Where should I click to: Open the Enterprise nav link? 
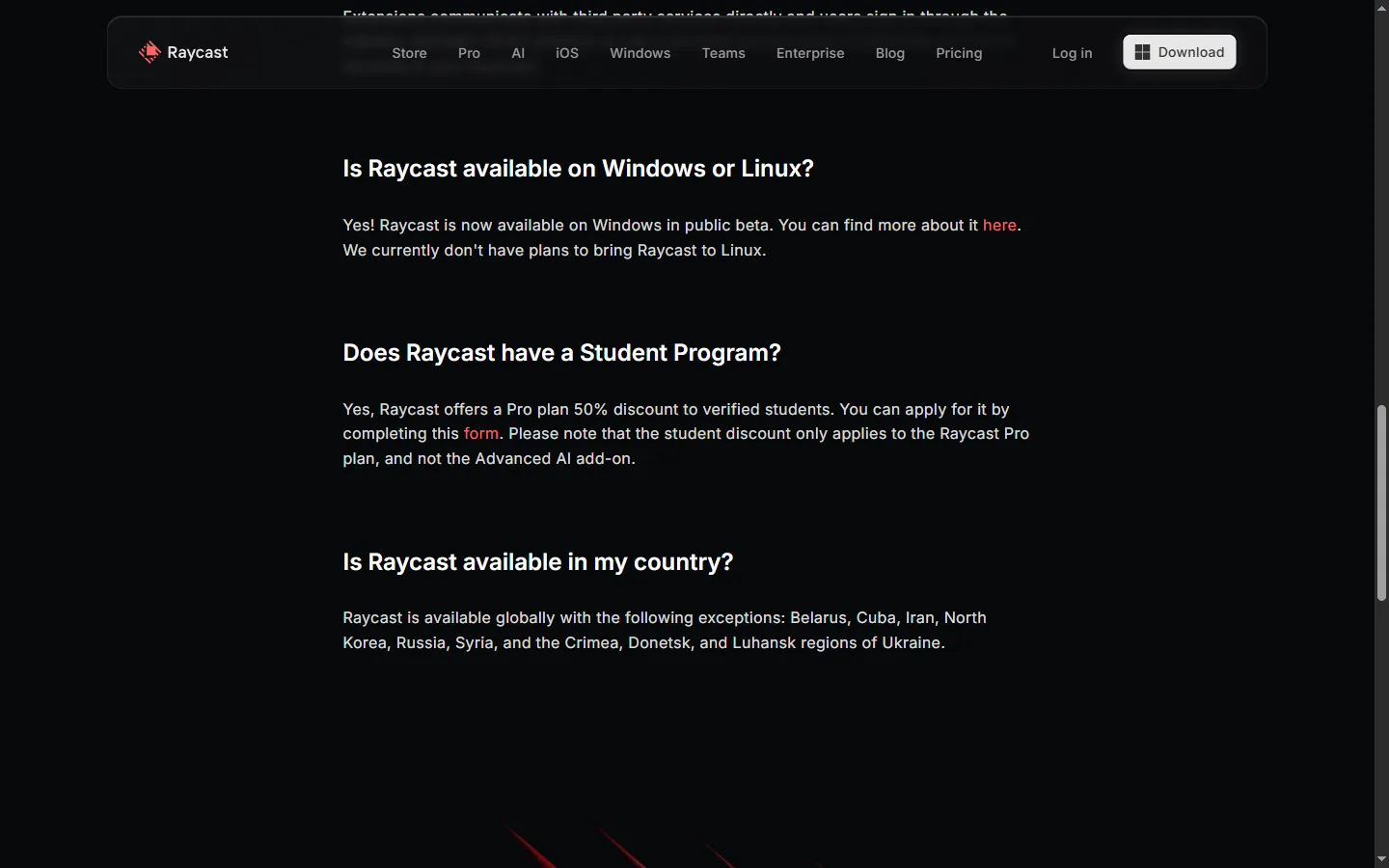(810, 53)
